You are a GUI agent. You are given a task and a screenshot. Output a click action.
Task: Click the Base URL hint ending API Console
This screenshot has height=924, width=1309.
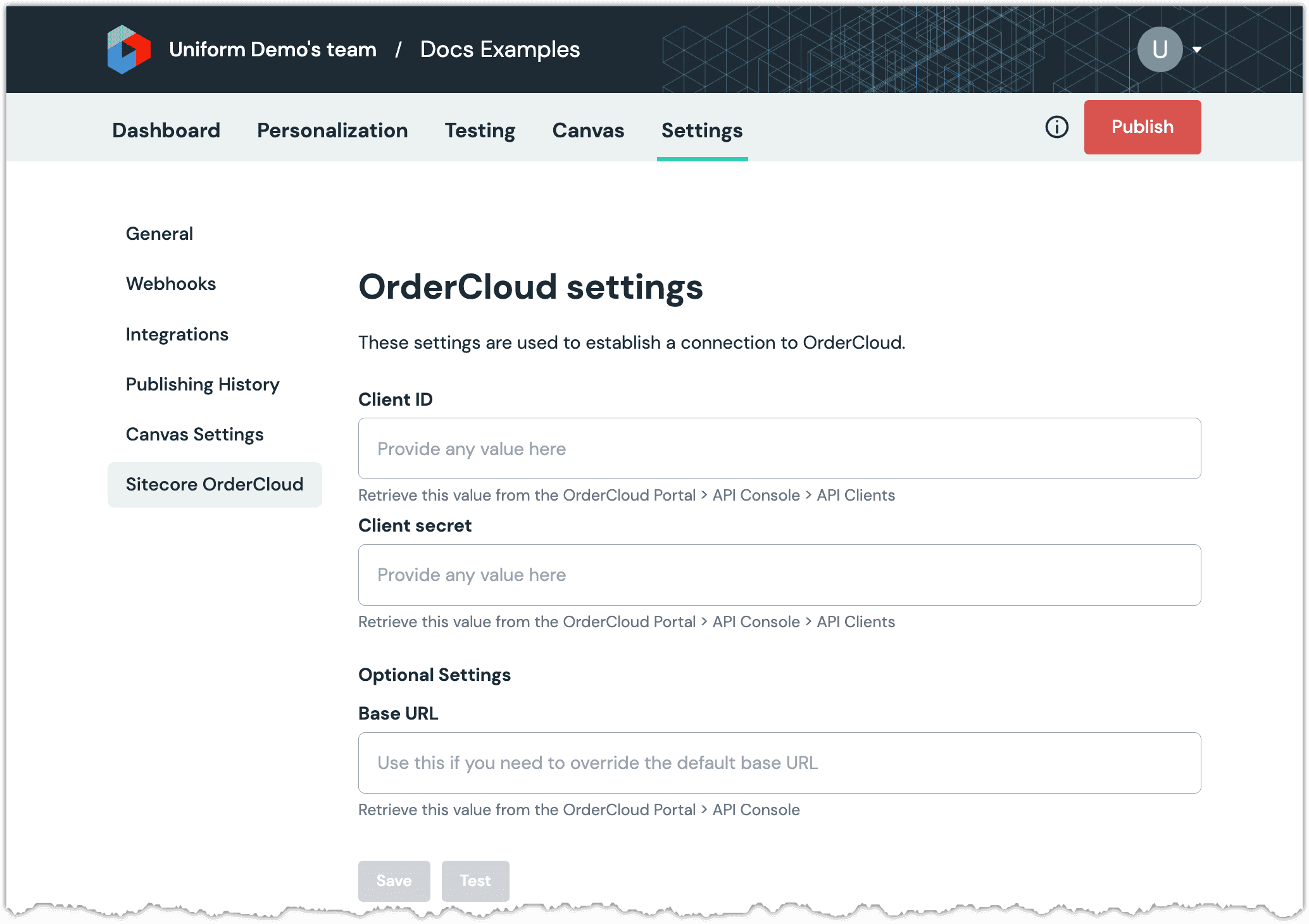point(579,809)
